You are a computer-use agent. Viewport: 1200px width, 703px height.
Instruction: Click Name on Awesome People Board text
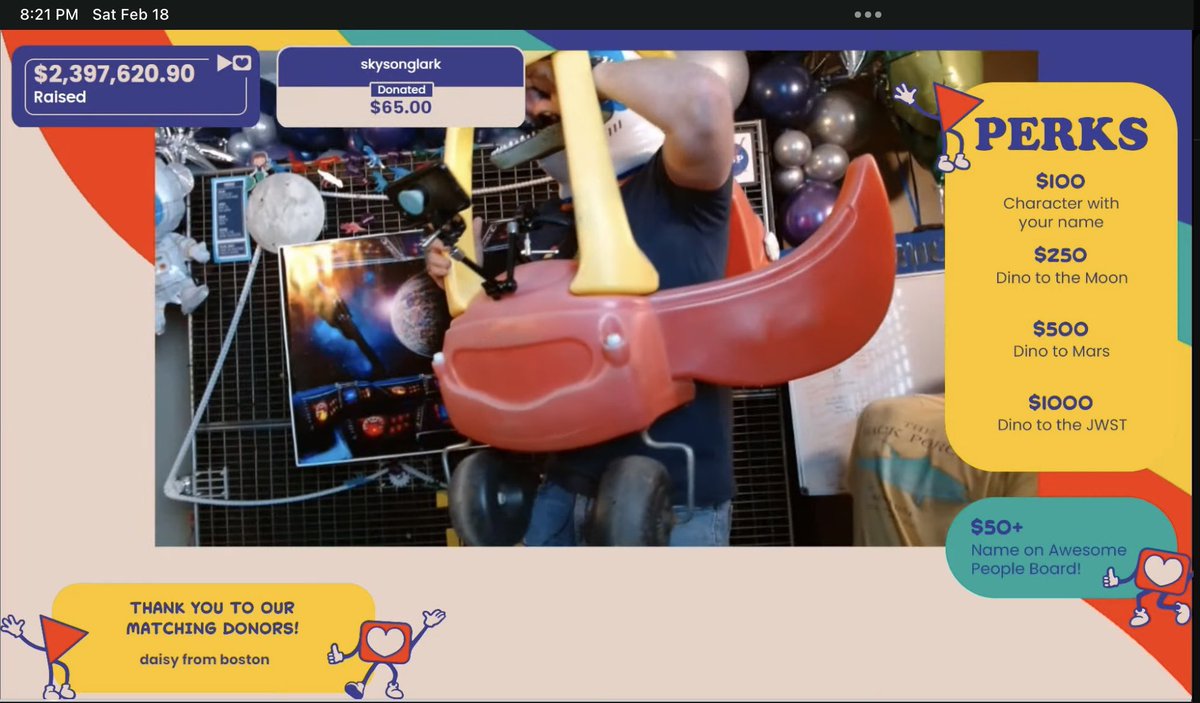1048,559
